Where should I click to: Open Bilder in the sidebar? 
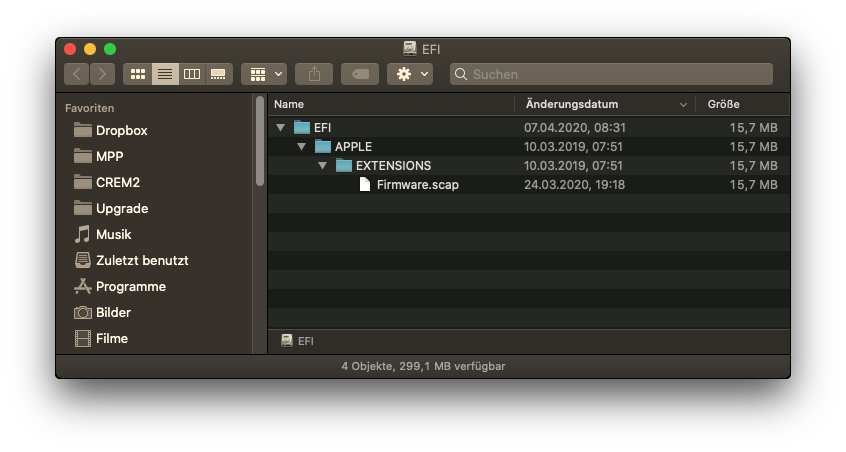(102, 312)
